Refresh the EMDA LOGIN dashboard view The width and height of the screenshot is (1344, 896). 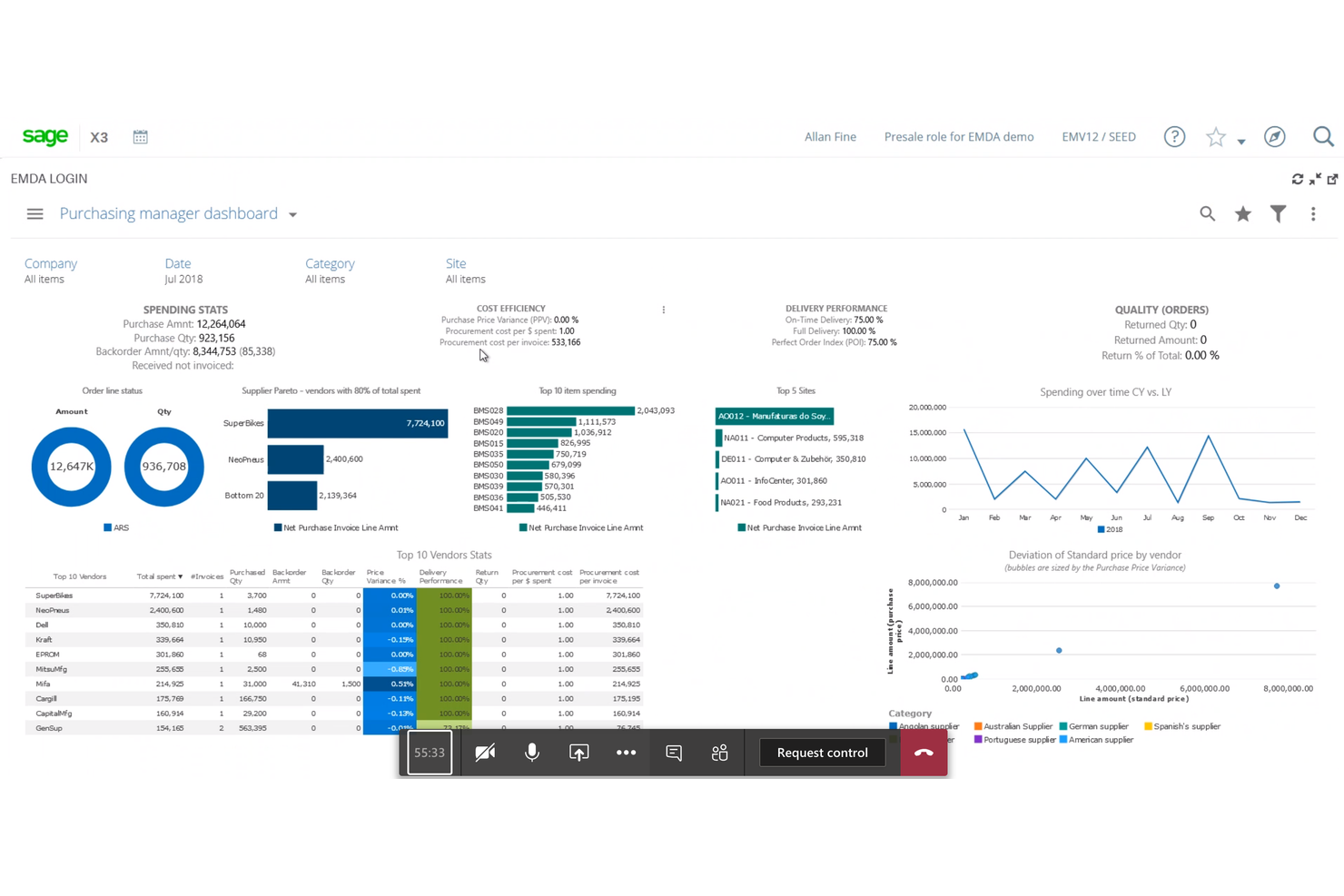pos(1298,178)
